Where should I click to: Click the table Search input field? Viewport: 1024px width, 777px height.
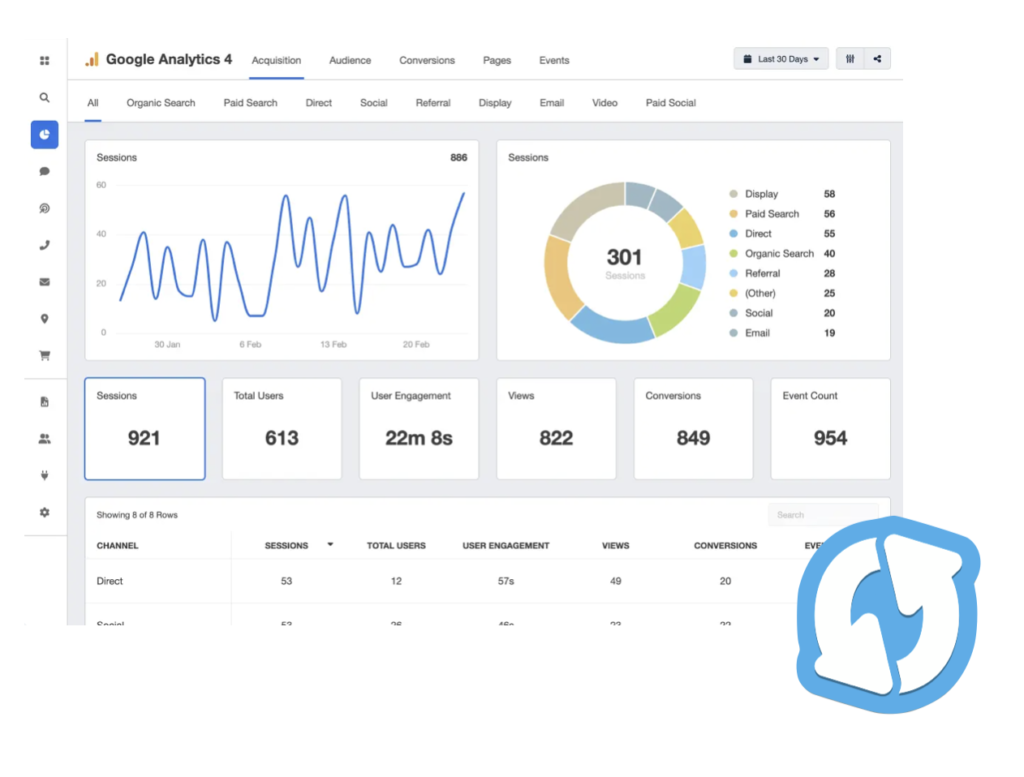click(823, 515)
